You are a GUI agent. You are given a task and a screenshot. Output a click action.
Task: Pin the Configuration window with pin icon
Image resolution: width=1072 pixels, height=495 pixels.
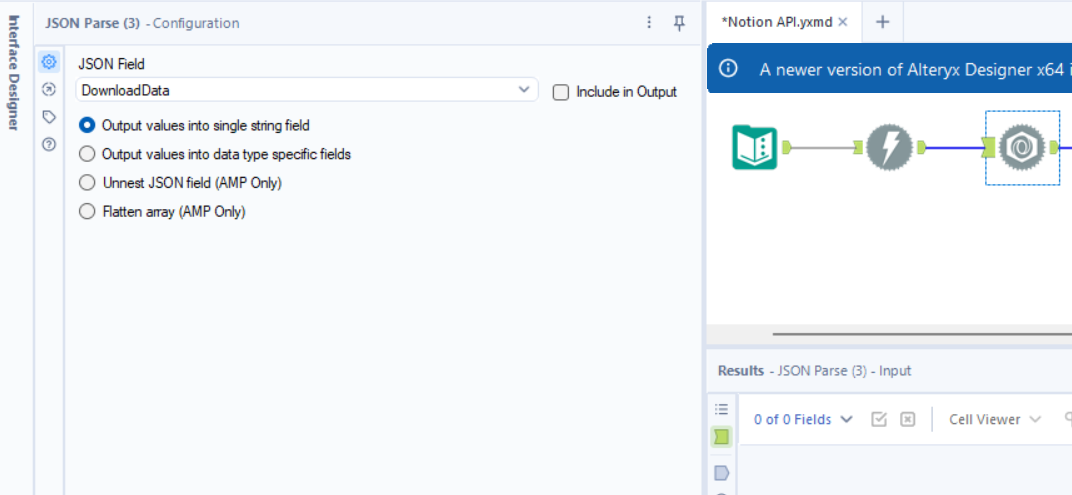(679, 23)
